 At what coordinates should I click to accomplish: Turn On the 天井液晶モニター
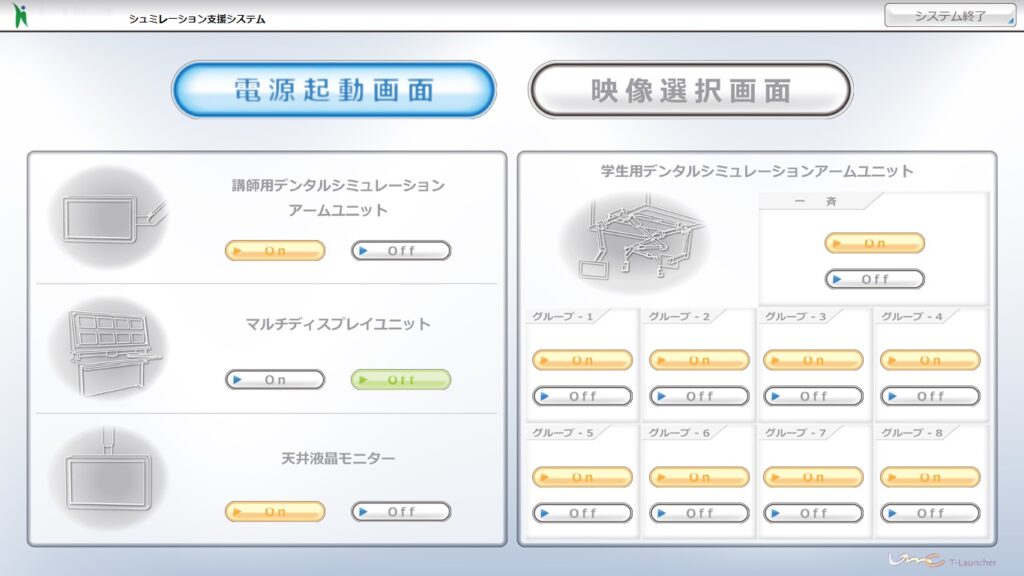pos(275,512)
